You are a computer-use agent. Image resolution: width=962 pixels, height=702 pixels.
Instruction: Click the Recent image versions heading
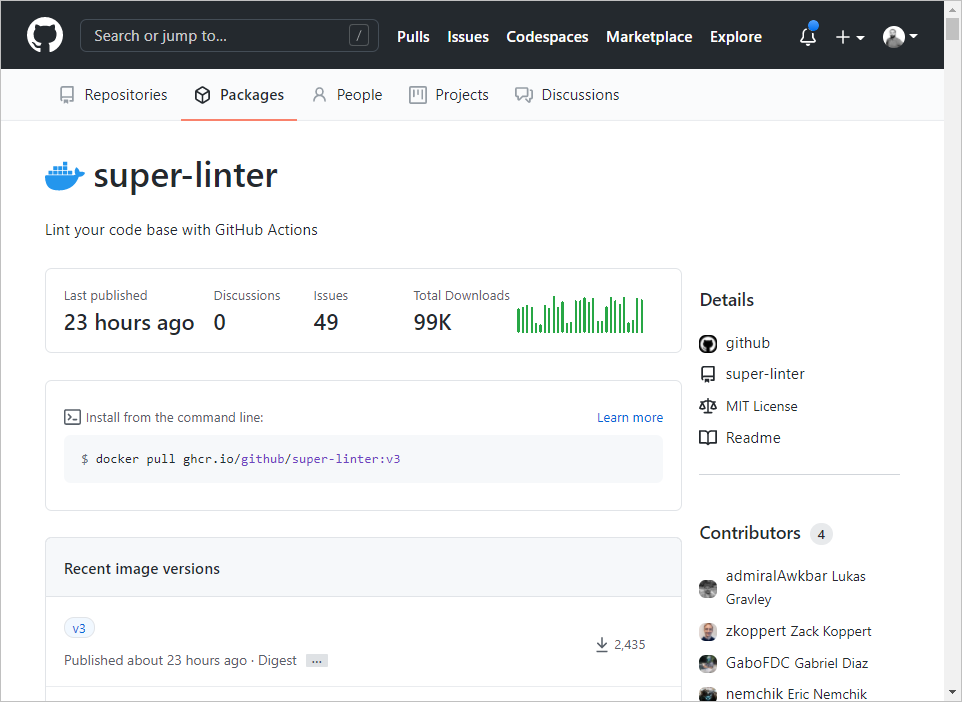(x=142, y=569)
